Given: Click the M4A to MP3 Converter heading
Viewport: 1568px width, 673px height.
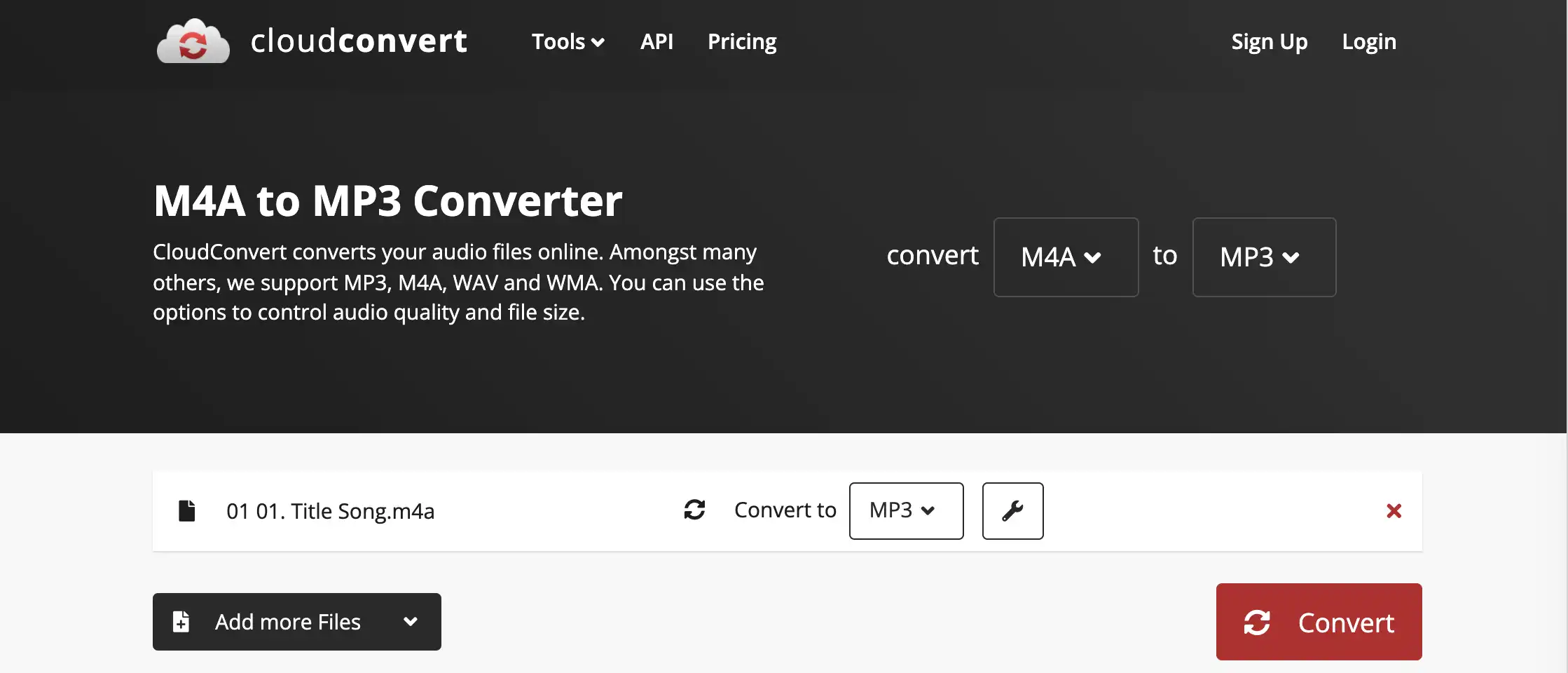Looking at the screenshot, I should pos(387,201).
